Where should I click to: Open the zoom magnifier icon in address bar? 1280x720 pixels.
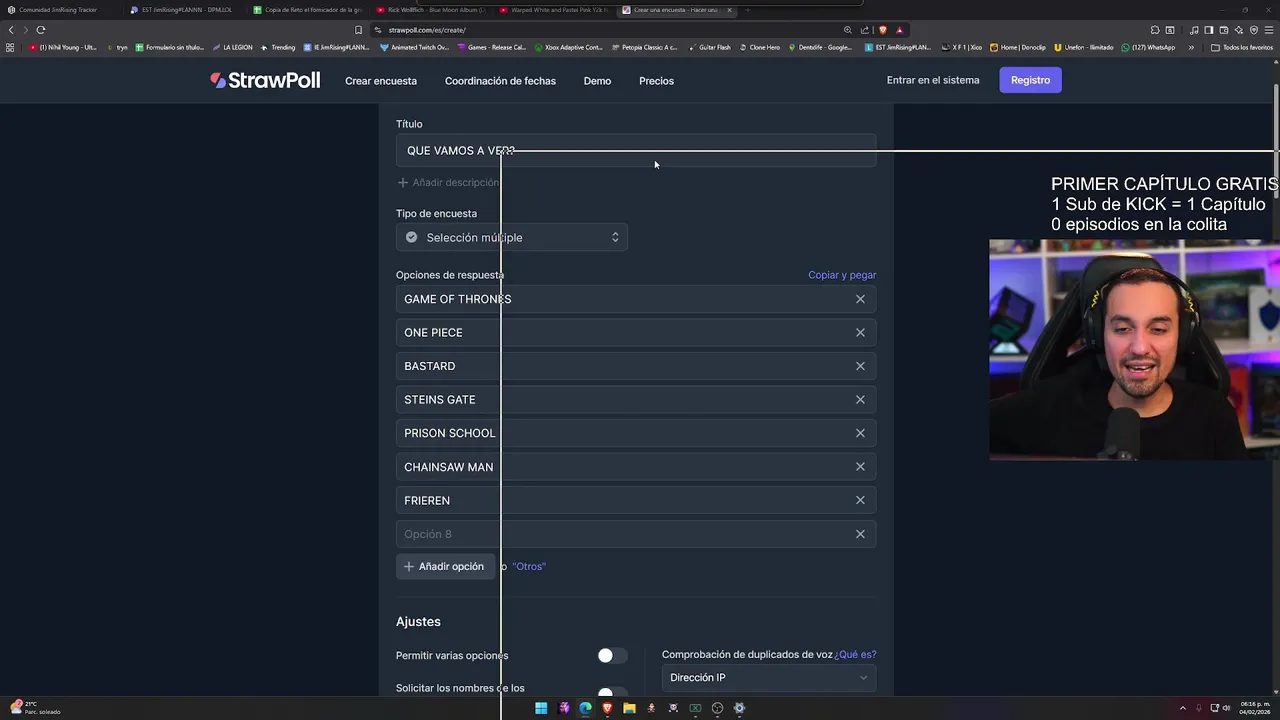tap(848, 30)
